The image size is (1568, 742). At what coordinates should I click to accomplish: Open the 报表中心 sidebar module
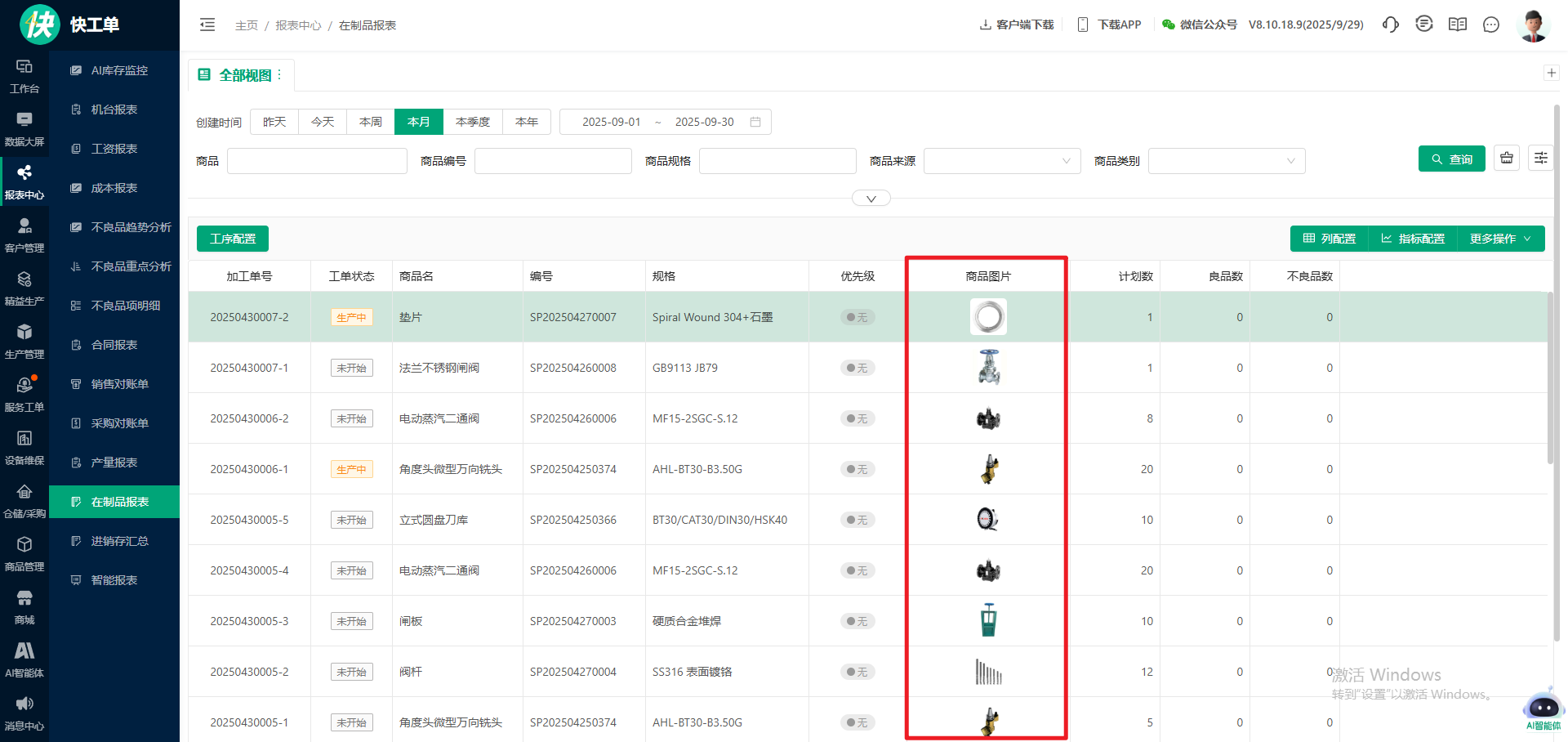pos(24,181)
